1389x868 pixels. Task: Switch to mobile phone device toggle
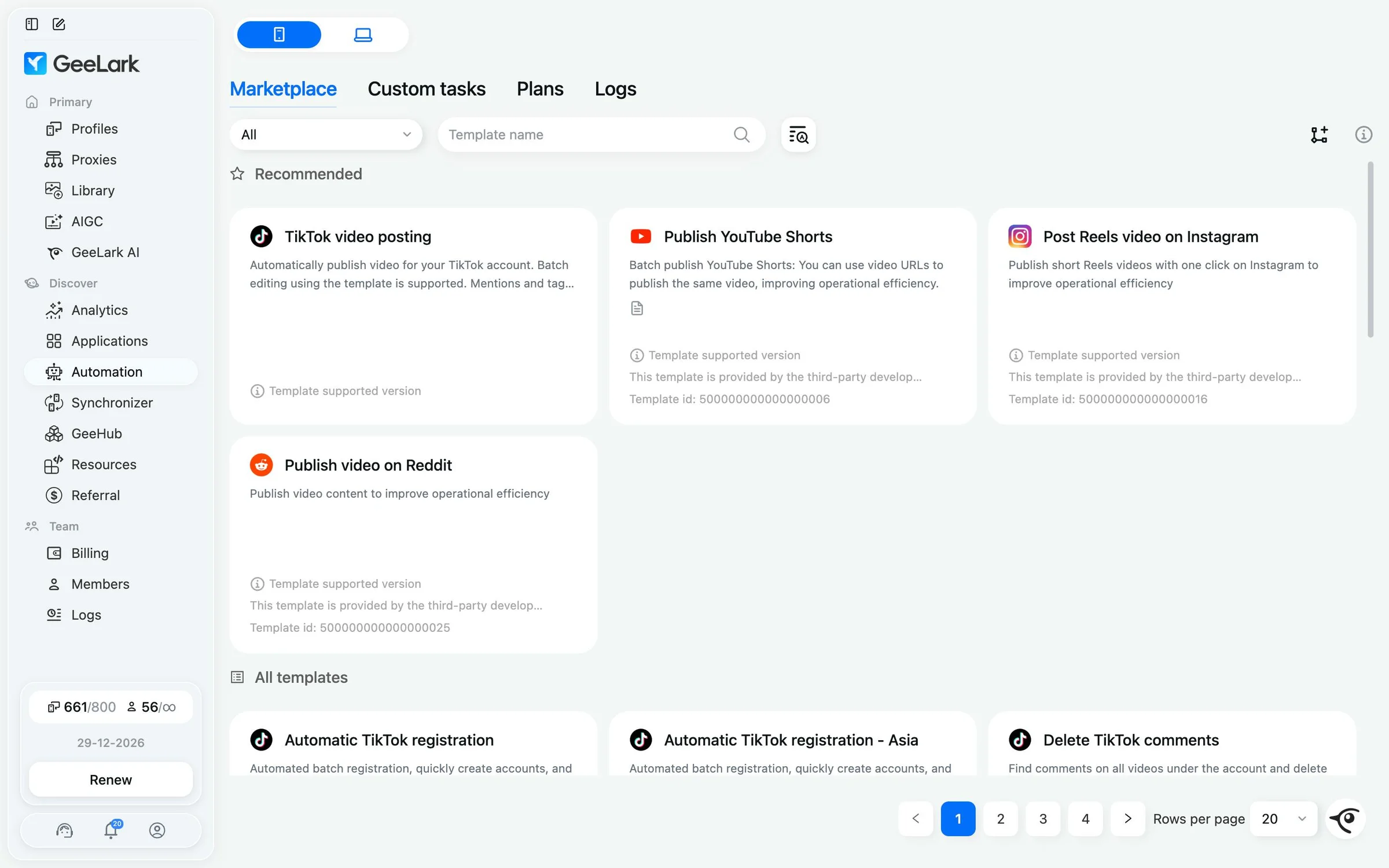(279, 35)
